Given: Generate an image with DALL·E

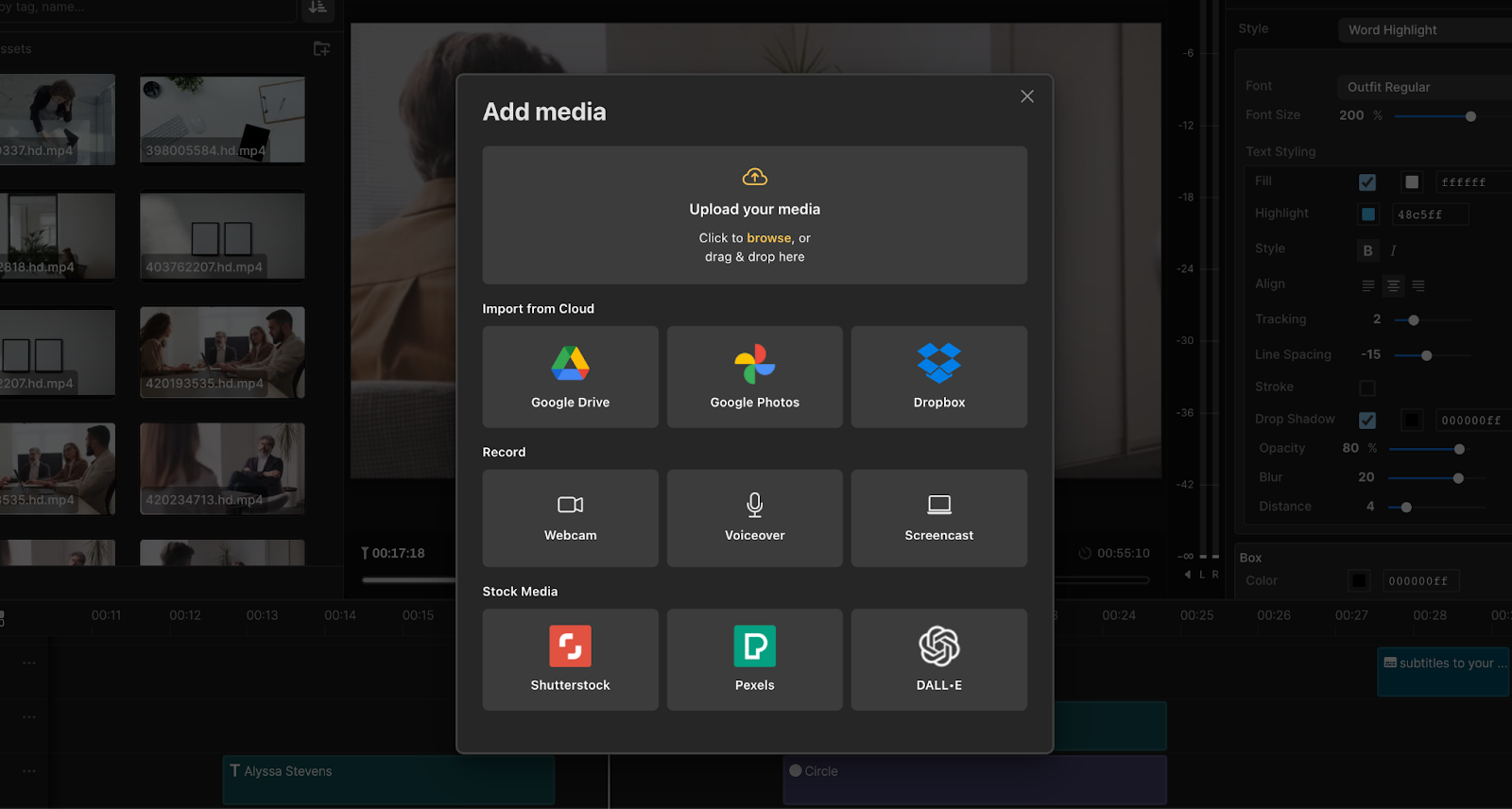Looking at the screenshot, I should 939,660.
